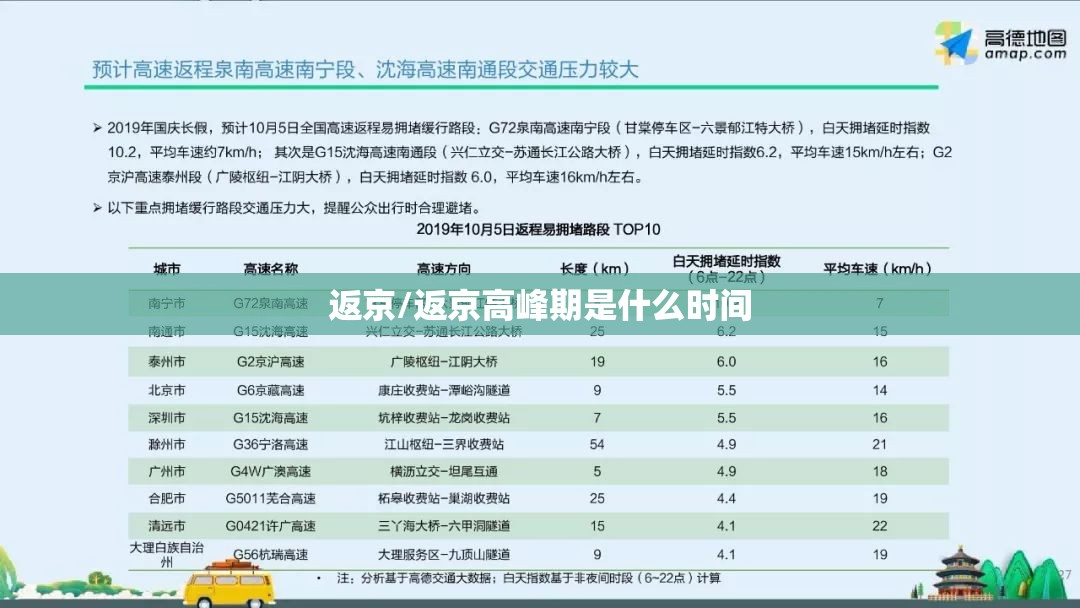Click the 高速方向 column header

point(444,269)
